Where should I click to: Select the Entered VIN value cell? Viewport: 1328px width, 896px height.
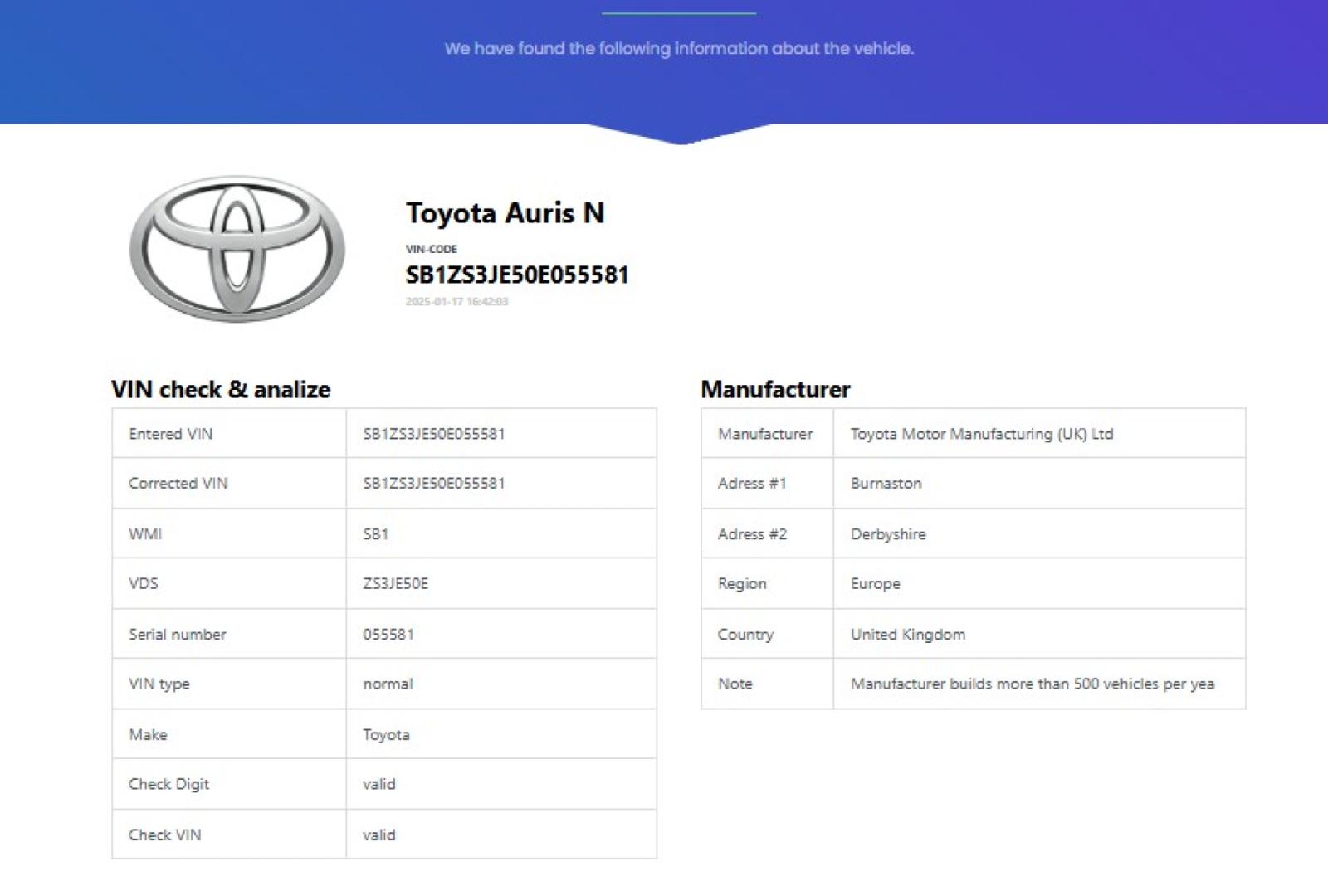click(x=501, y=433)
